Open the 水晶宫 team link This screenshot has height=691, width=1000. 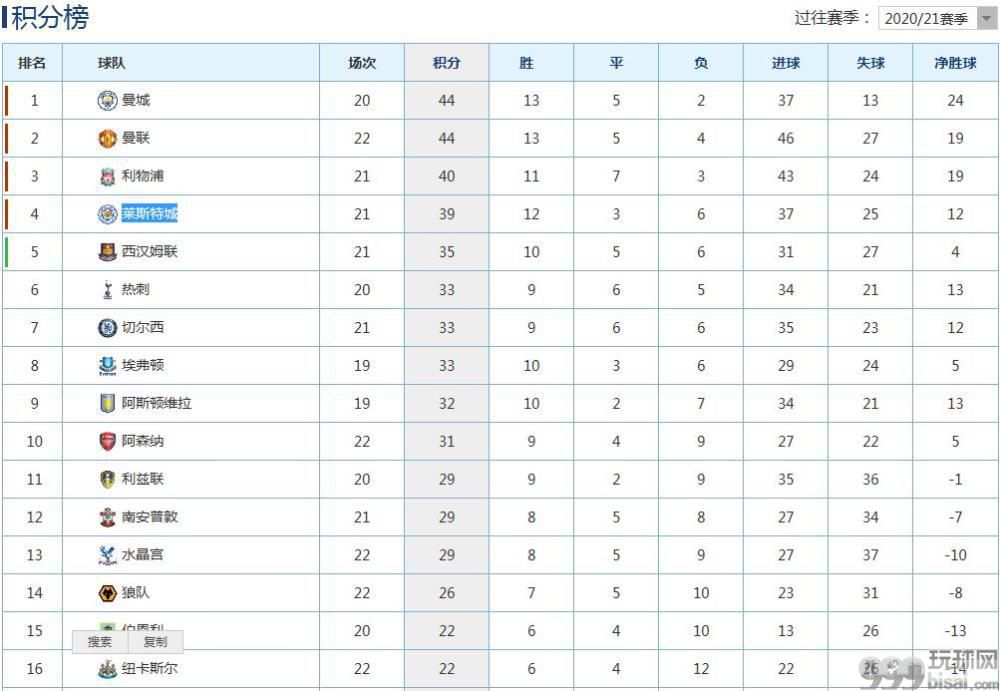coord(143,555)
